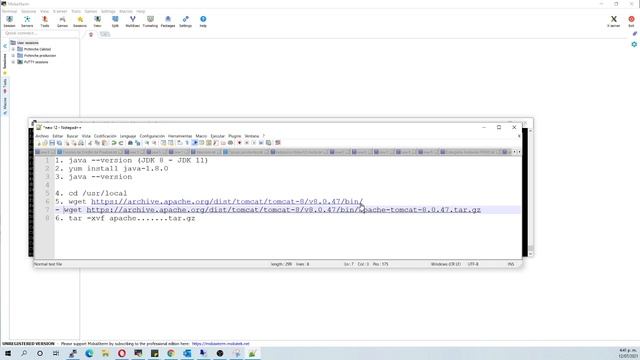640x360 pixels.
Task: Open the Buscar menu in Notepad++
Action: point(72,136)
